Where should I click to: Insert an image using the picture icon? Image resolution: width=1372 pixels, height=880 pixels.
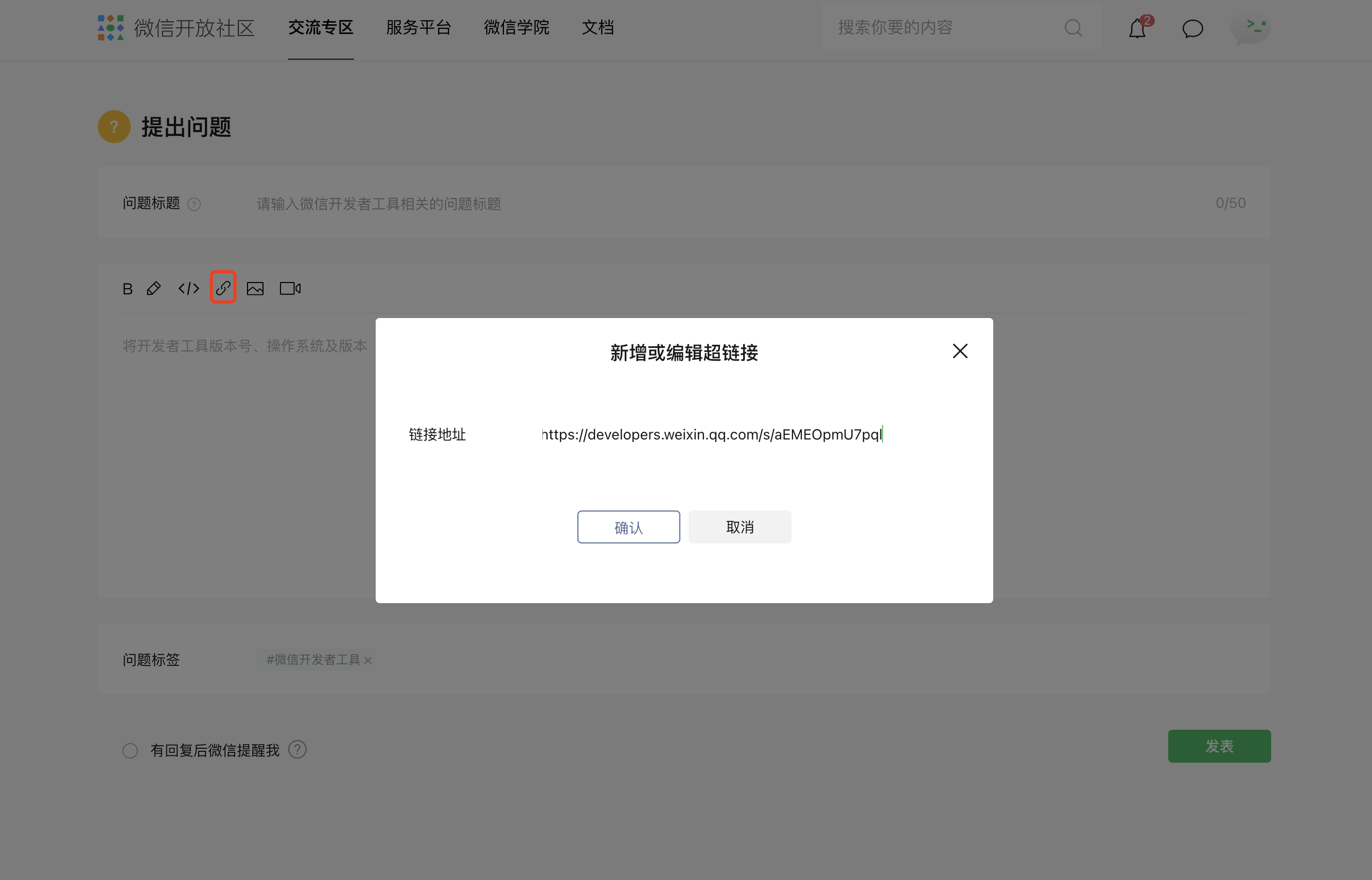pyautogui.click(x=255, y=289)
